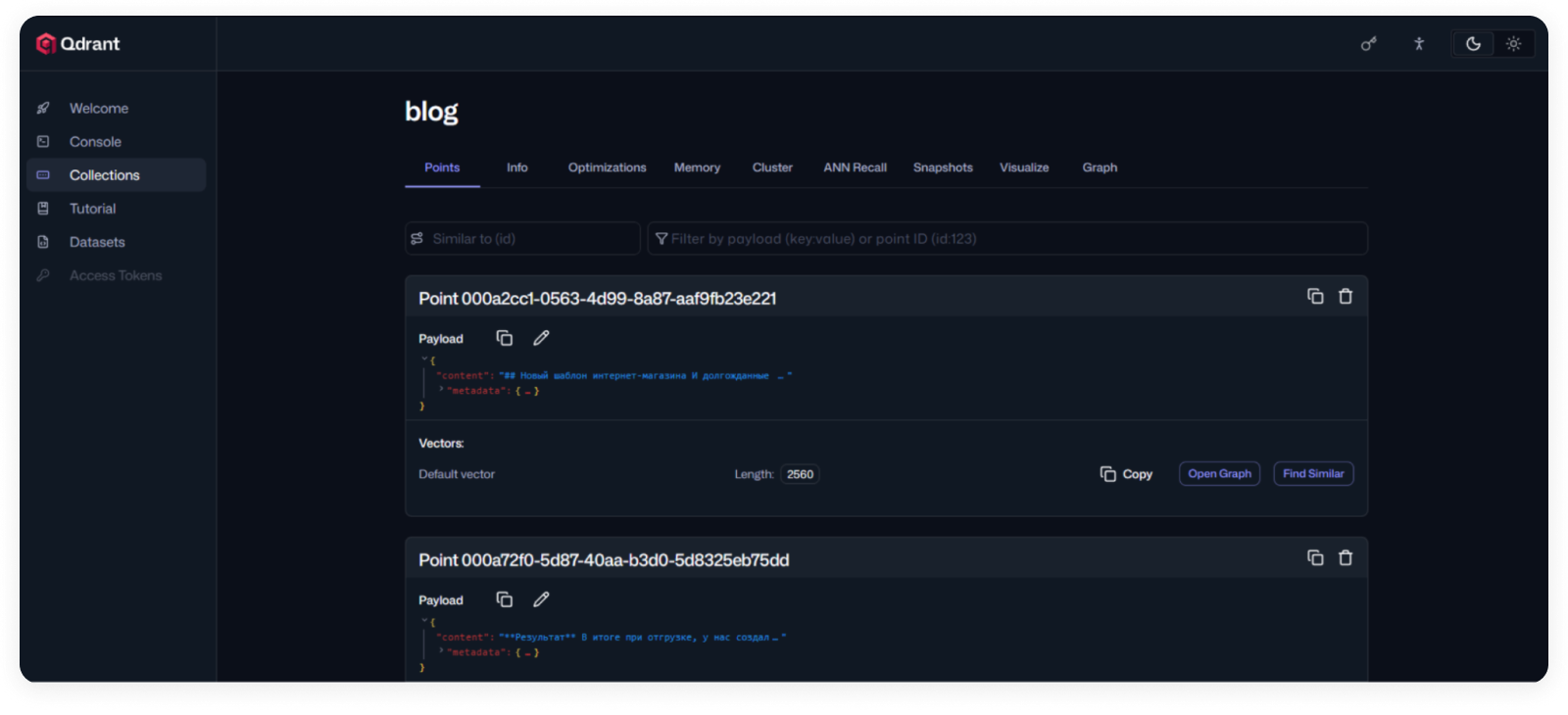Open Collections in the sidebar
The height and width of the screenshot is (715, 1568).
click(x=117, y=174)
